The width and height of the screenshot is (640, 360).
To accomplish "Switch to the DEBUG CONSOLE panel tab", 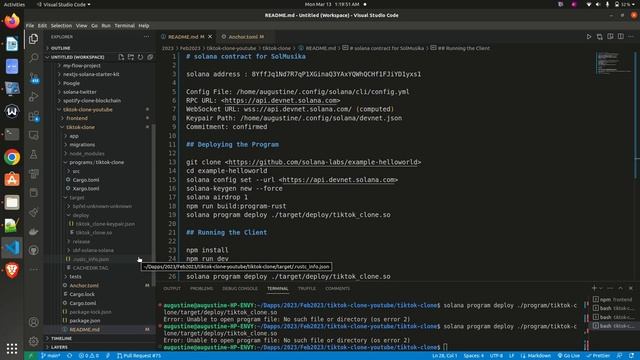I will (240, 289).
